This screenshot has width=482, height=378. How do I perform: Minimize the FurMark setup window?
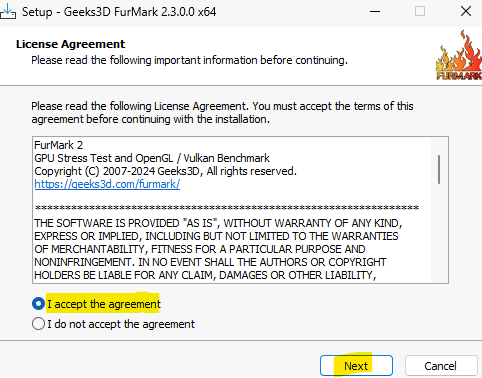375,12
